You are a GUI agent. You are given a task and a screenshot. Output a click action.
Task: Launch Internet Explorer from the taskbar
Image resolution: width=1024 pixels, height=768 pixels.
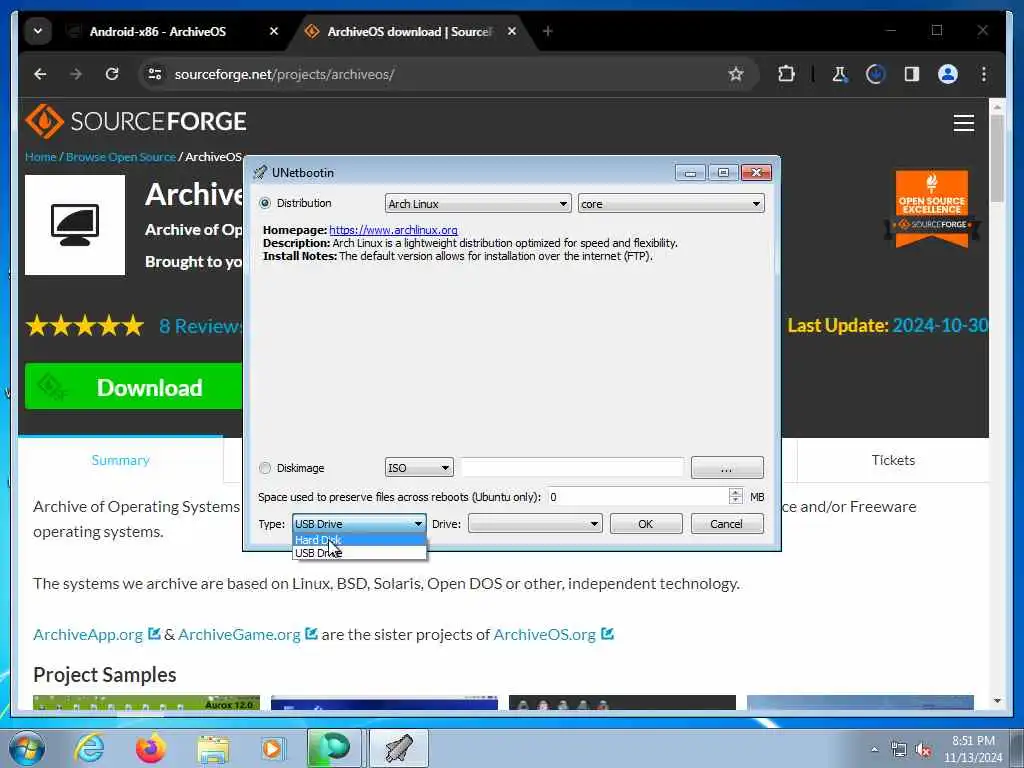pos(89,748)
